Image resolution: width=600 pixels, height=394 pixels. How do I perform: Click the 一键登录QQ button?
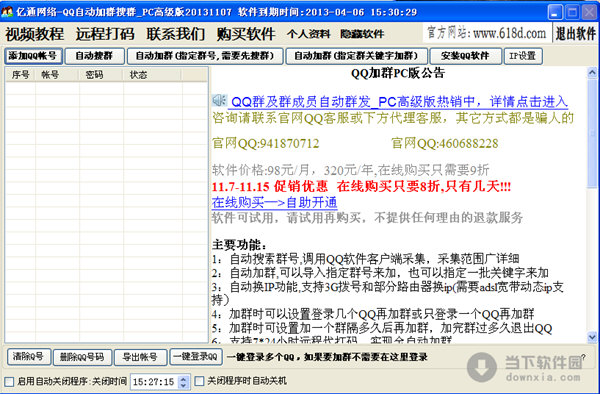(196, 357)
